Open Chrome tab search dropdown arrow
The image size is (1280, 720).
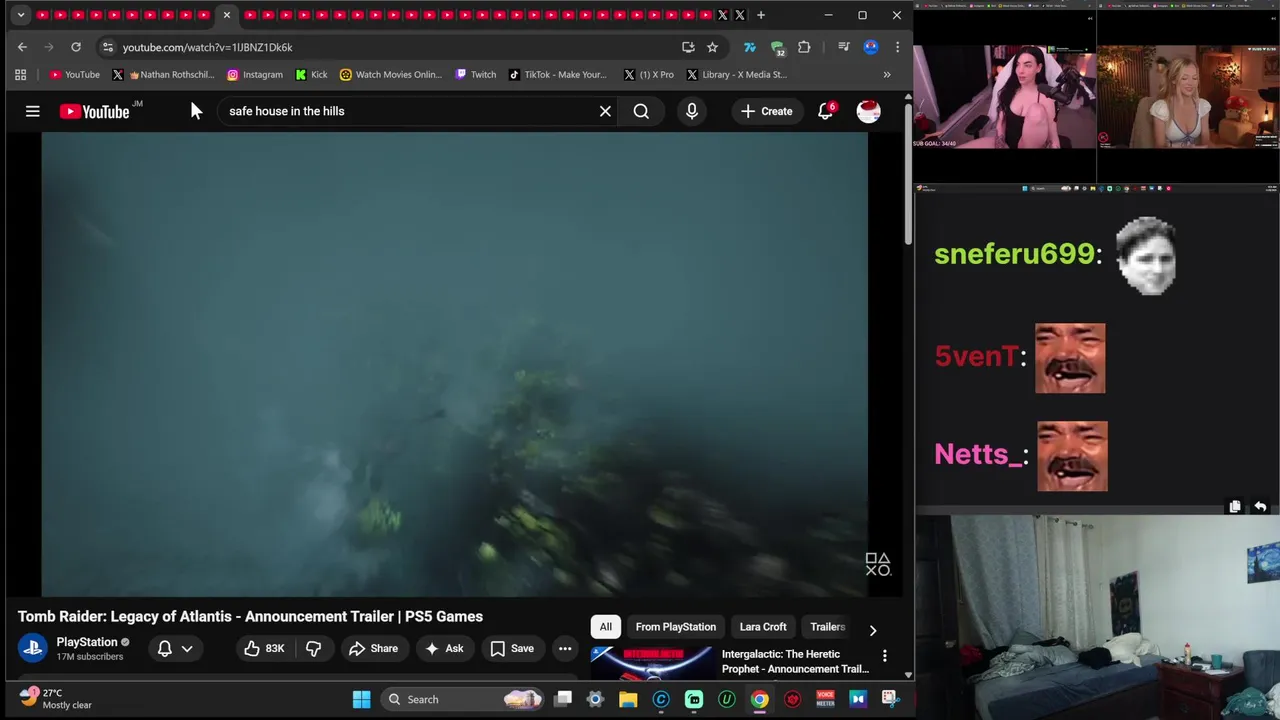point(20,15)
